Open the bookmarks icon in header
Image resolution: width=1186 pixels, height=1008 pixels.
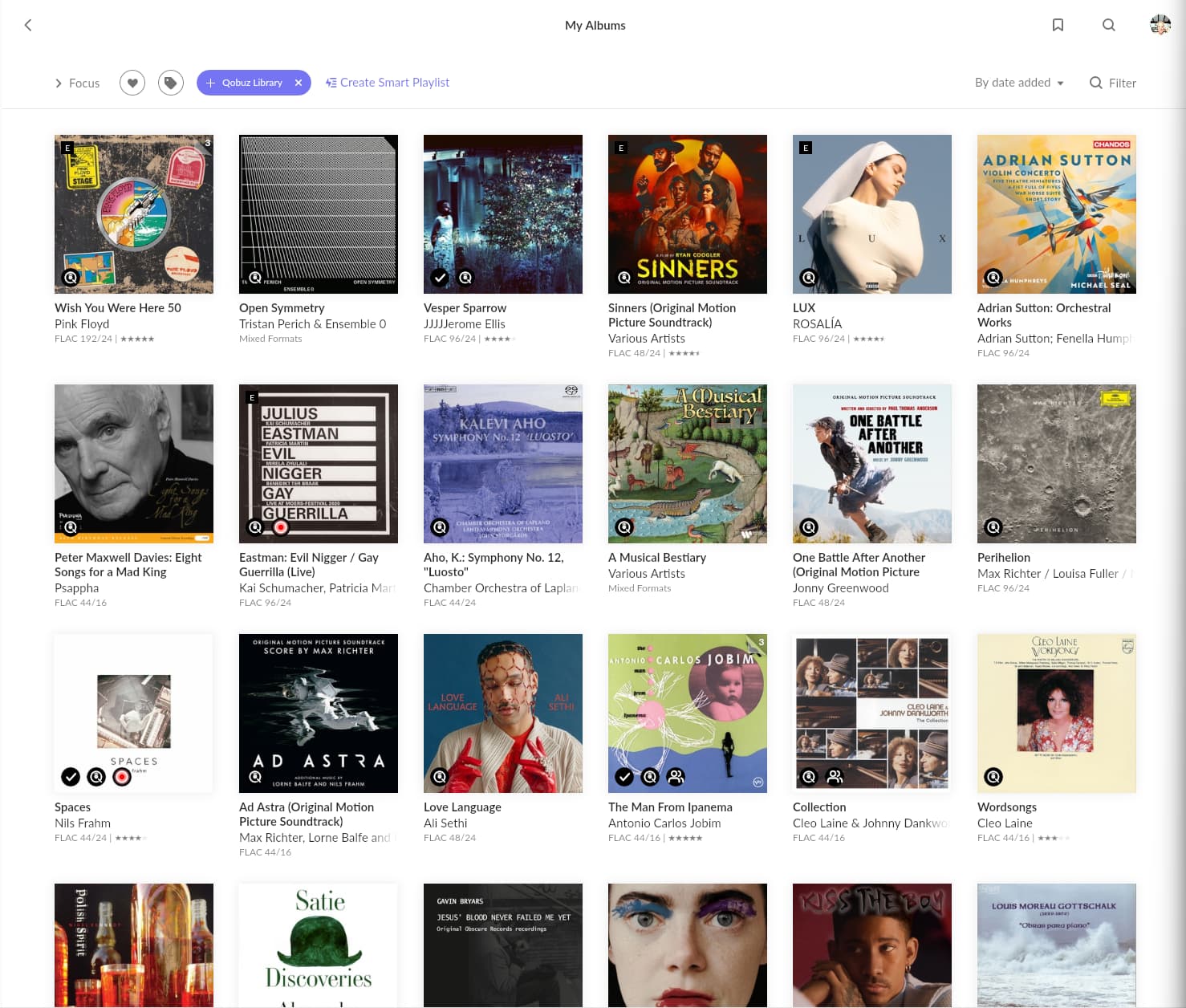[1058, 25]
